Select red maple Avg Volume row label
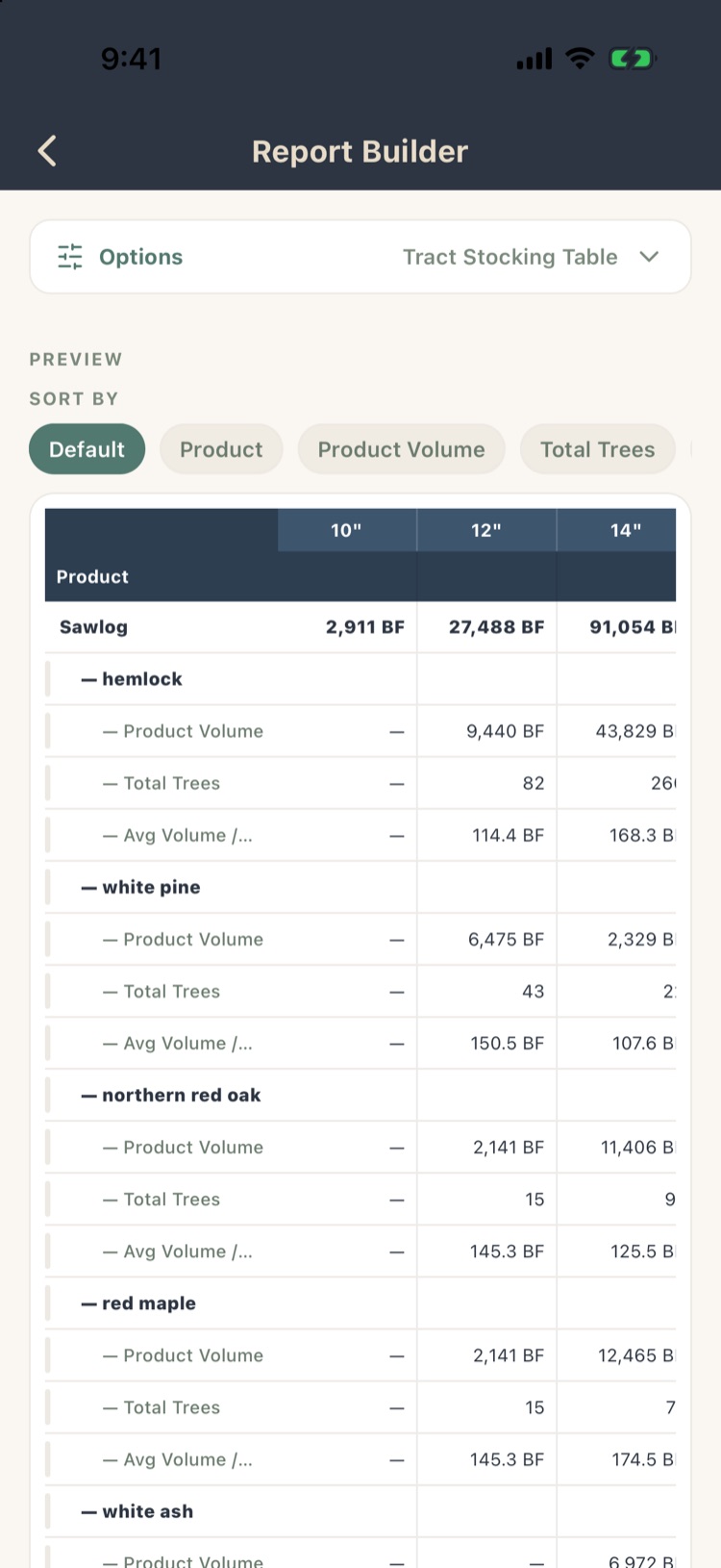Viewport: 721px width, 1568px height. click(x=177, y=1459)
